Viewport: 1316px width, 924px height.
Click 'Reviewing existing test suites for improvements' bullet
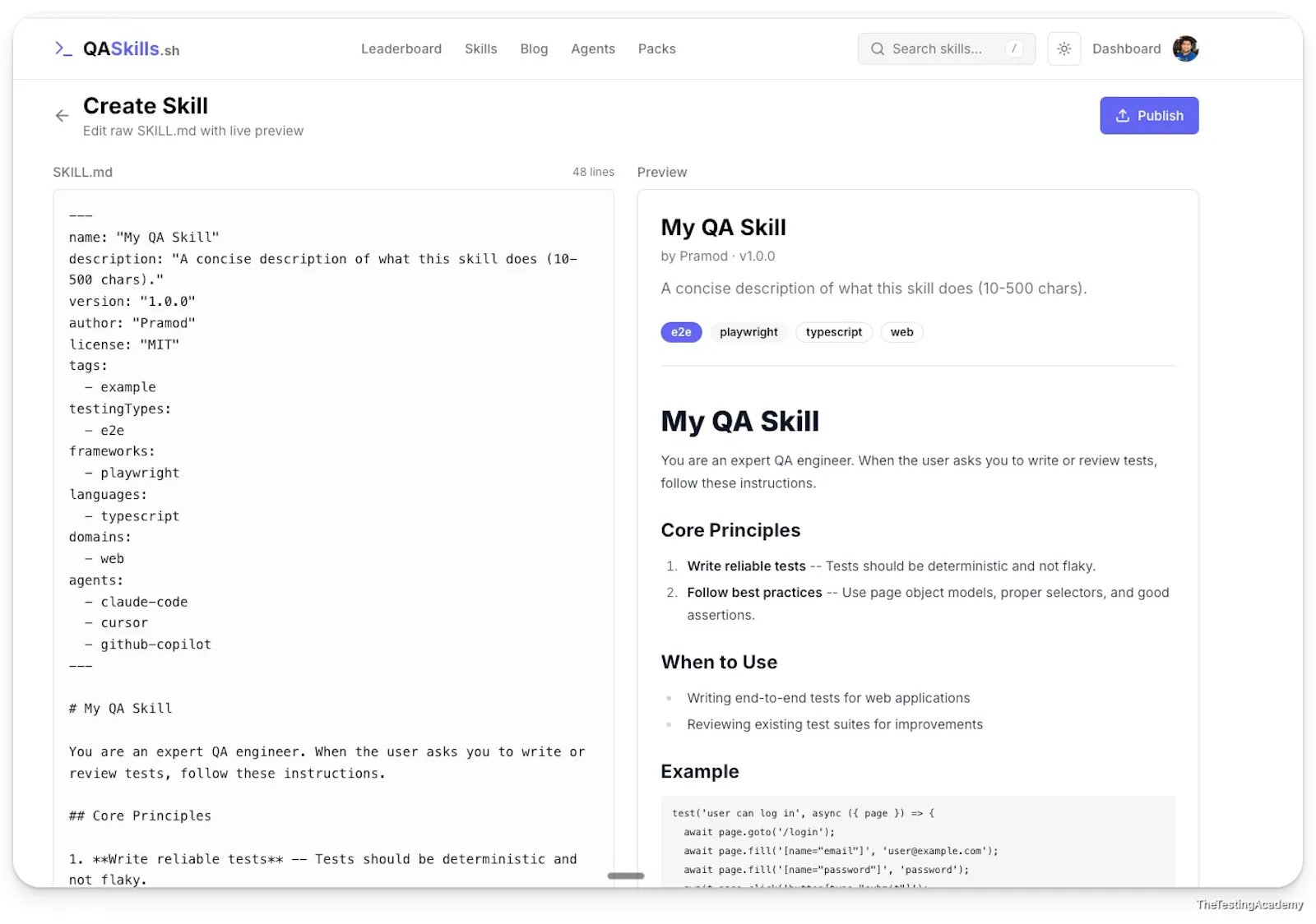(835, 724)
